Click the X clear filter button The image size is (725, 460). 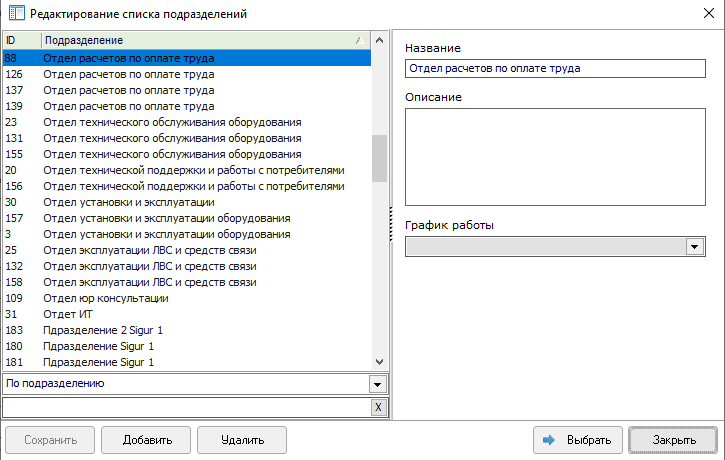tap(378, 407)
